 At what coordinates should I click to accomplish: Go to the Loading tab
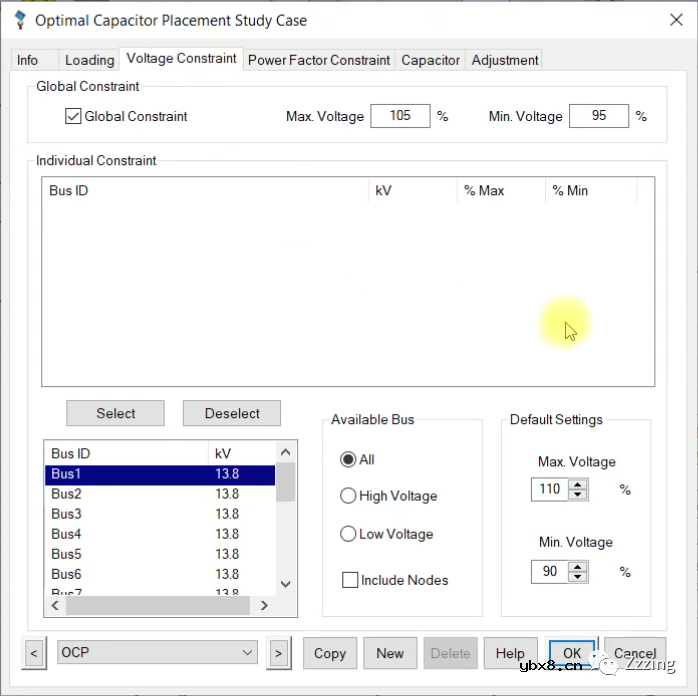tap(89, 60)
